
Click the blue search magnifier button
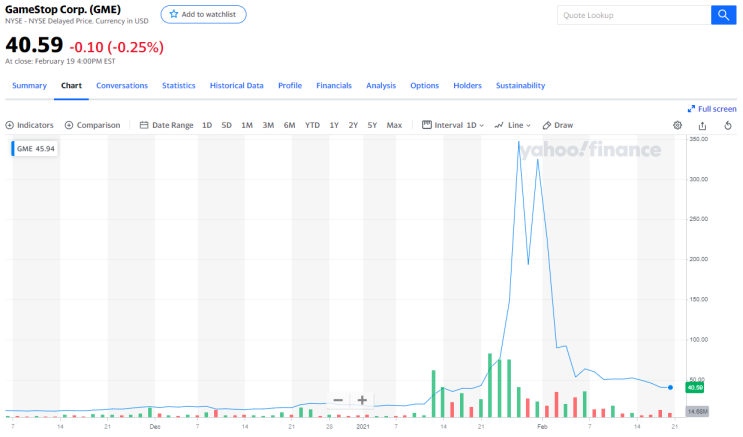pos(723,15)
